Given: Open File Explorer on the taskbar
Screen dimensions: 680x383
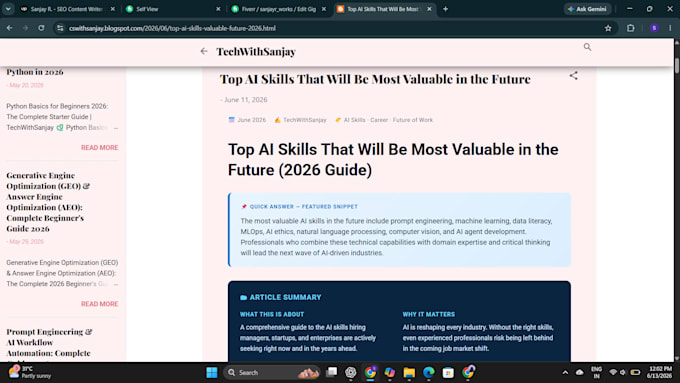Looking at the screenshot, I should 409,372.
